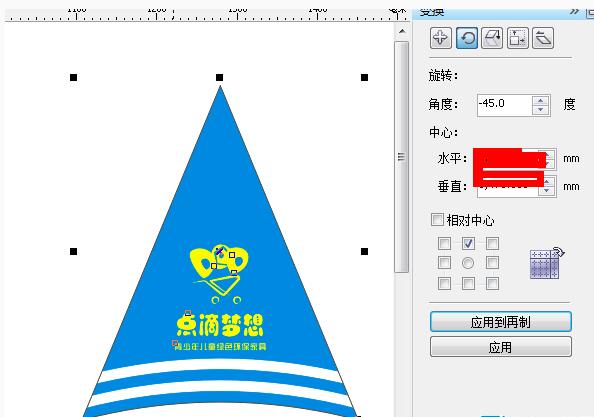The width and height of the screenshot is (594, 417).
Task: Select the Rotate transform icon
Action: point(467,38)
